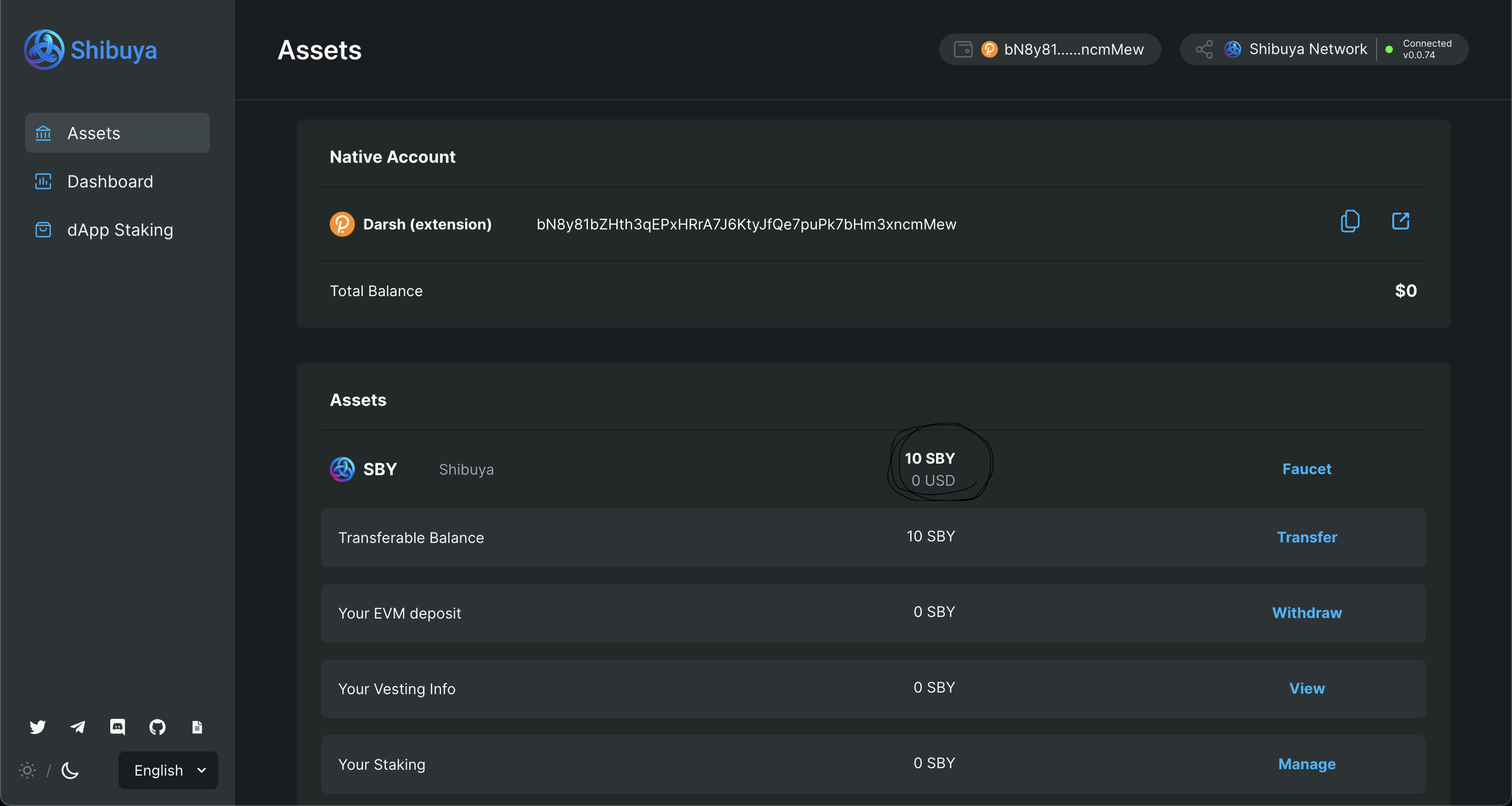Click the Darsh account Polkadot icon

point(342,224)
